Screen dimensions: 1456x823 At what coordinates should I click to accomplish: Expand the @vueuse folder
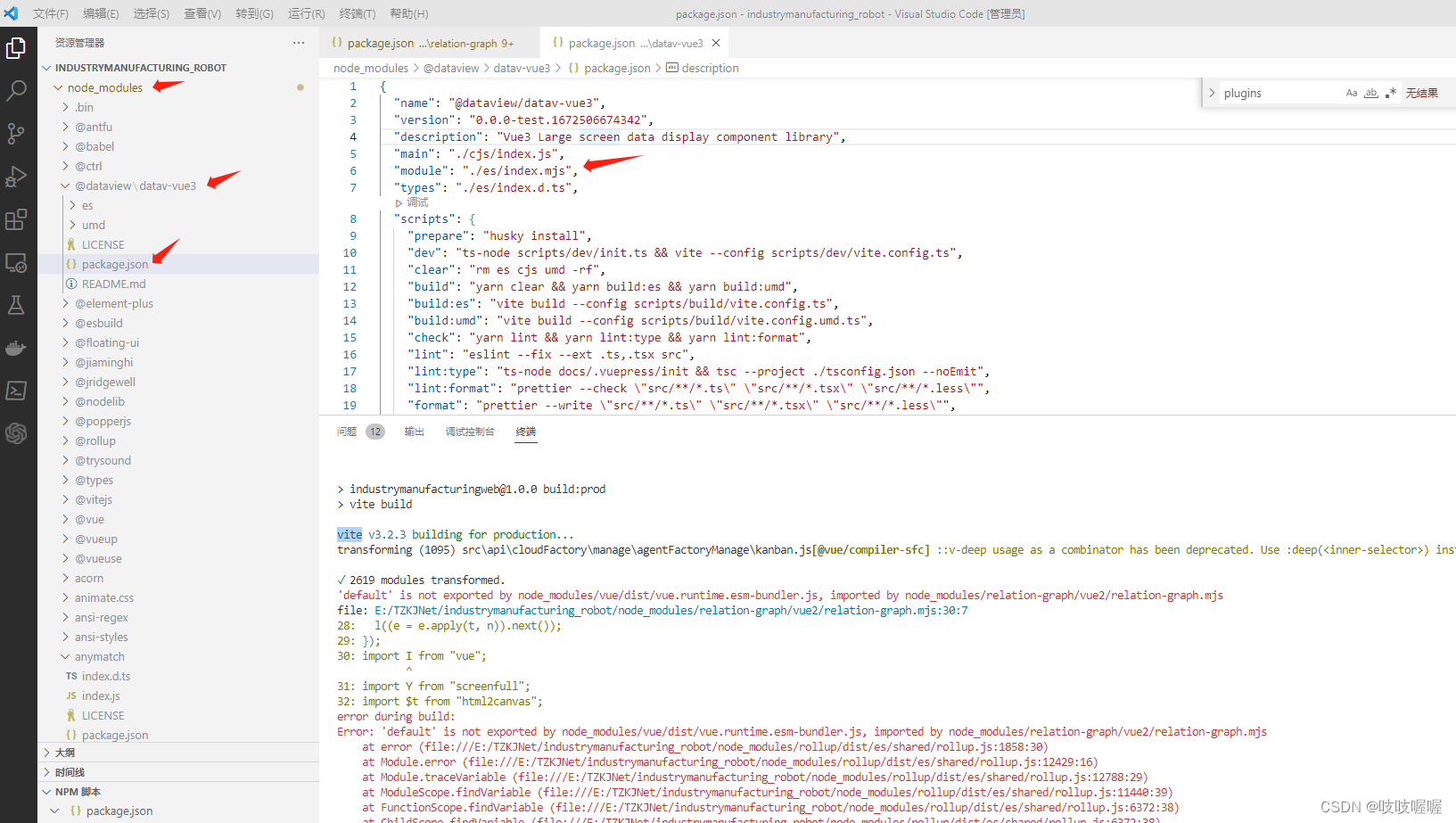point(98,558)
